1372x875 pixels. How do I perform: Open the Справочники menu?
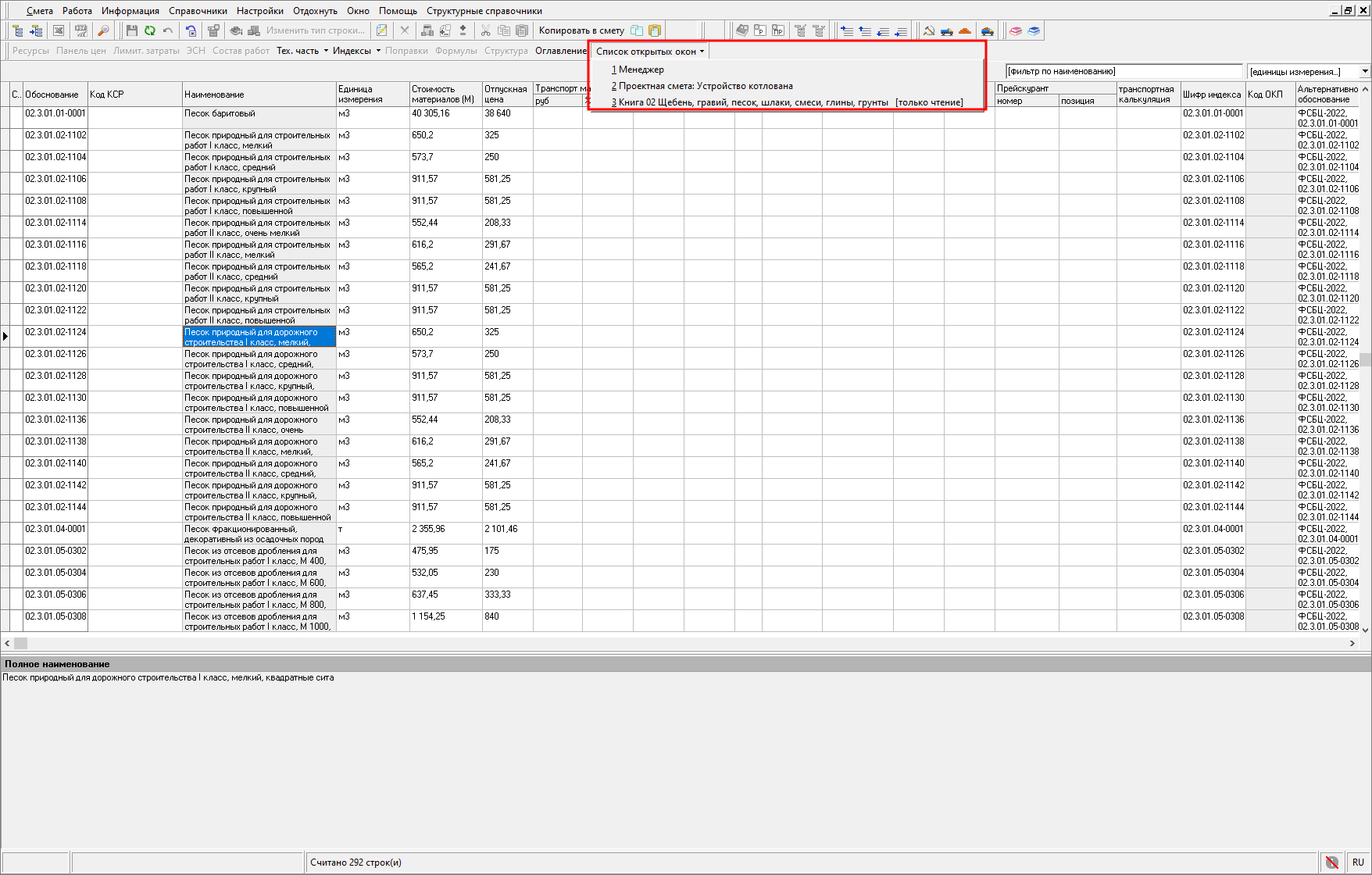pos(198,11)
